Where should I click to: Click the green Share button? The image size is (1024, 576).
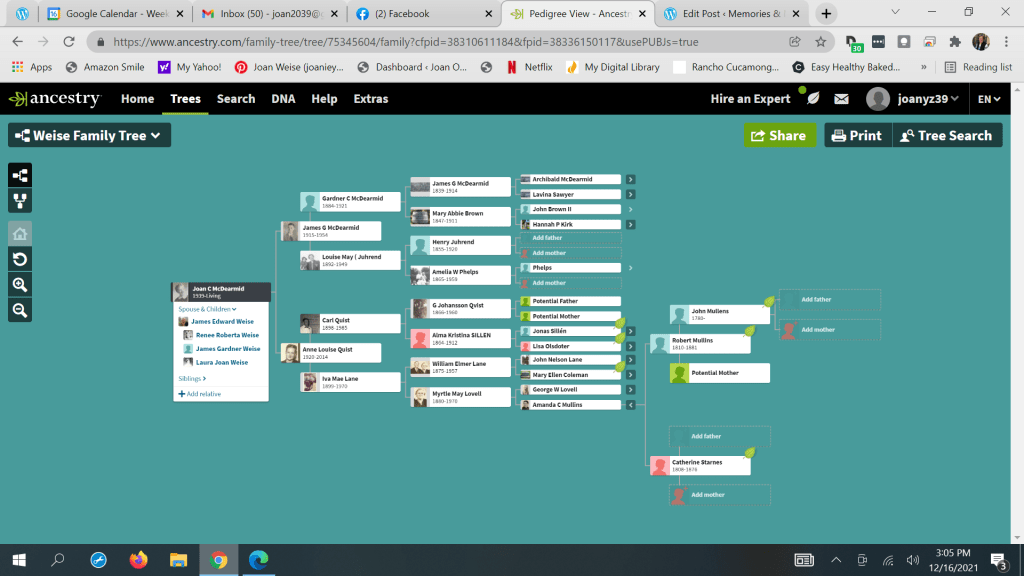coord(779,136)
